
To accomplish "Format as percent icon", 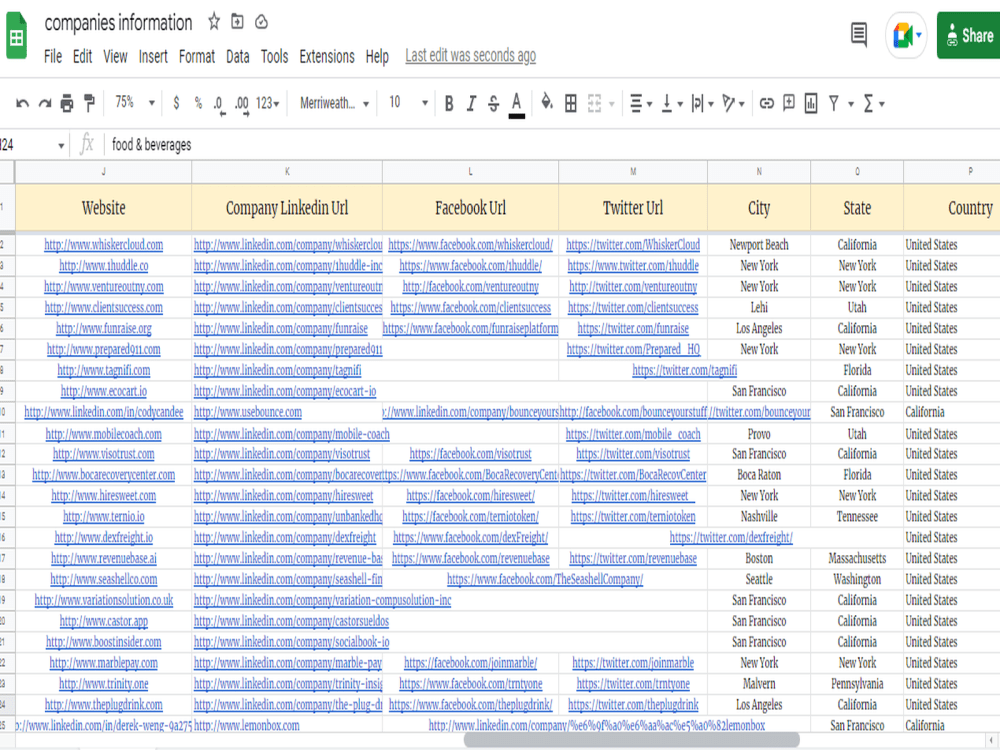I will click(x=198, y=103).
